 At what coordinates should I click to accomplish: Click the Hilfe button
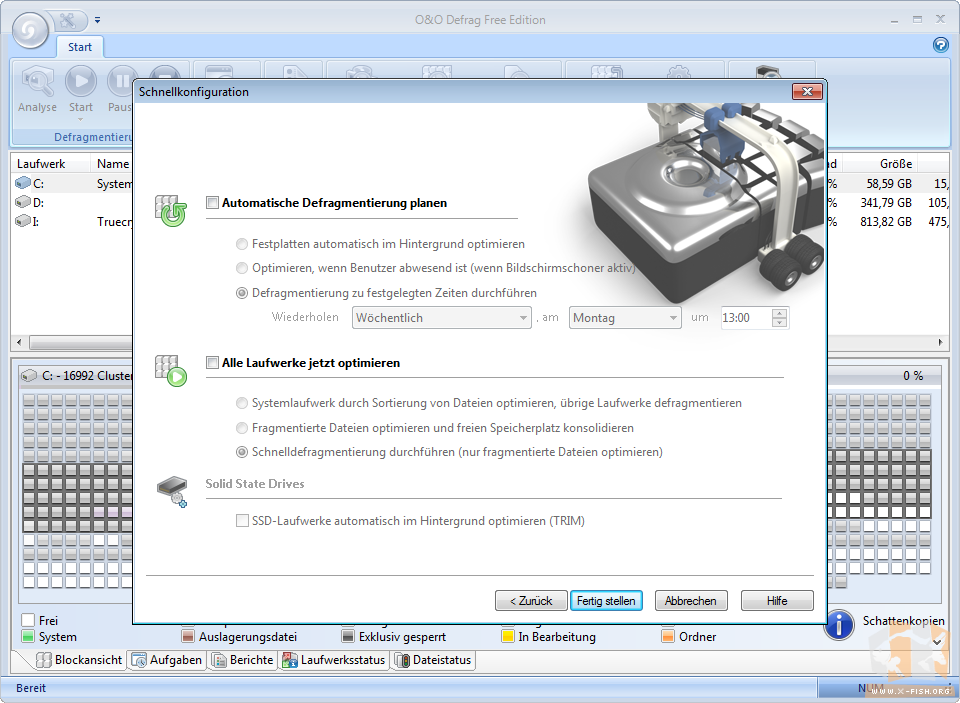[777, 601]
